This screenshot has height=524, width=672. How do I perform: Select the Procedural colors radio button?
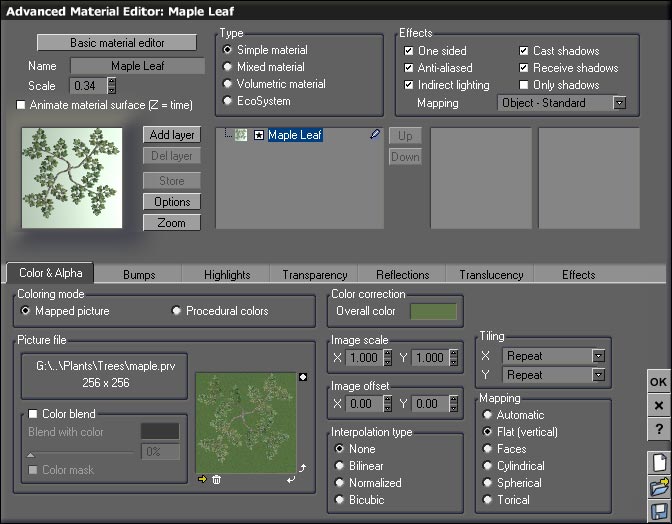[177, 311]
